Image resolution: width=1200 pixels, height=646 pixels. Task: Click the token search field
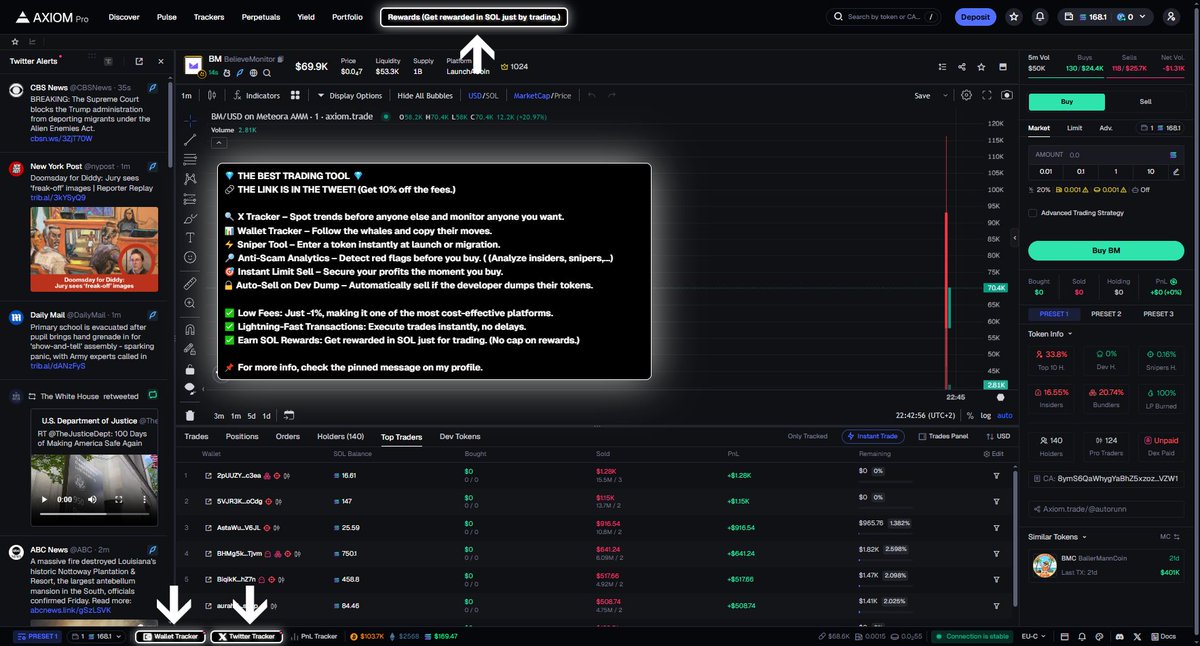pos(884,17)
